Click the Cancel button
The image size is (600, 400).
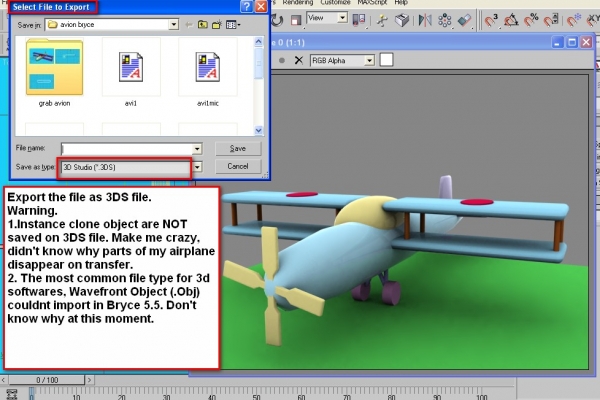[x=238, y=167]
